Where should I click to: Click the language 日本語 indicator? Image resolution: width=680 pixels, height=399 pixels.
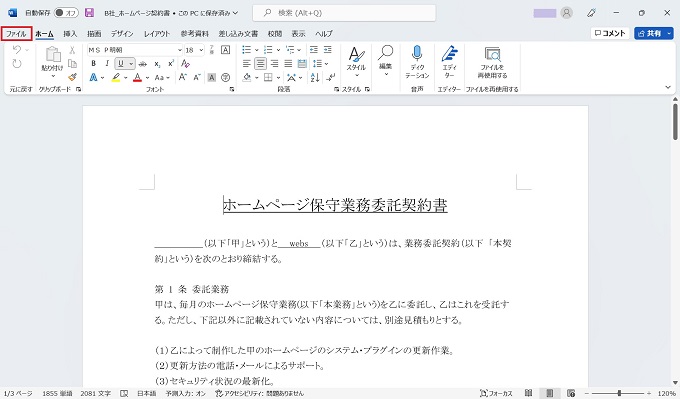click(147, 393)
